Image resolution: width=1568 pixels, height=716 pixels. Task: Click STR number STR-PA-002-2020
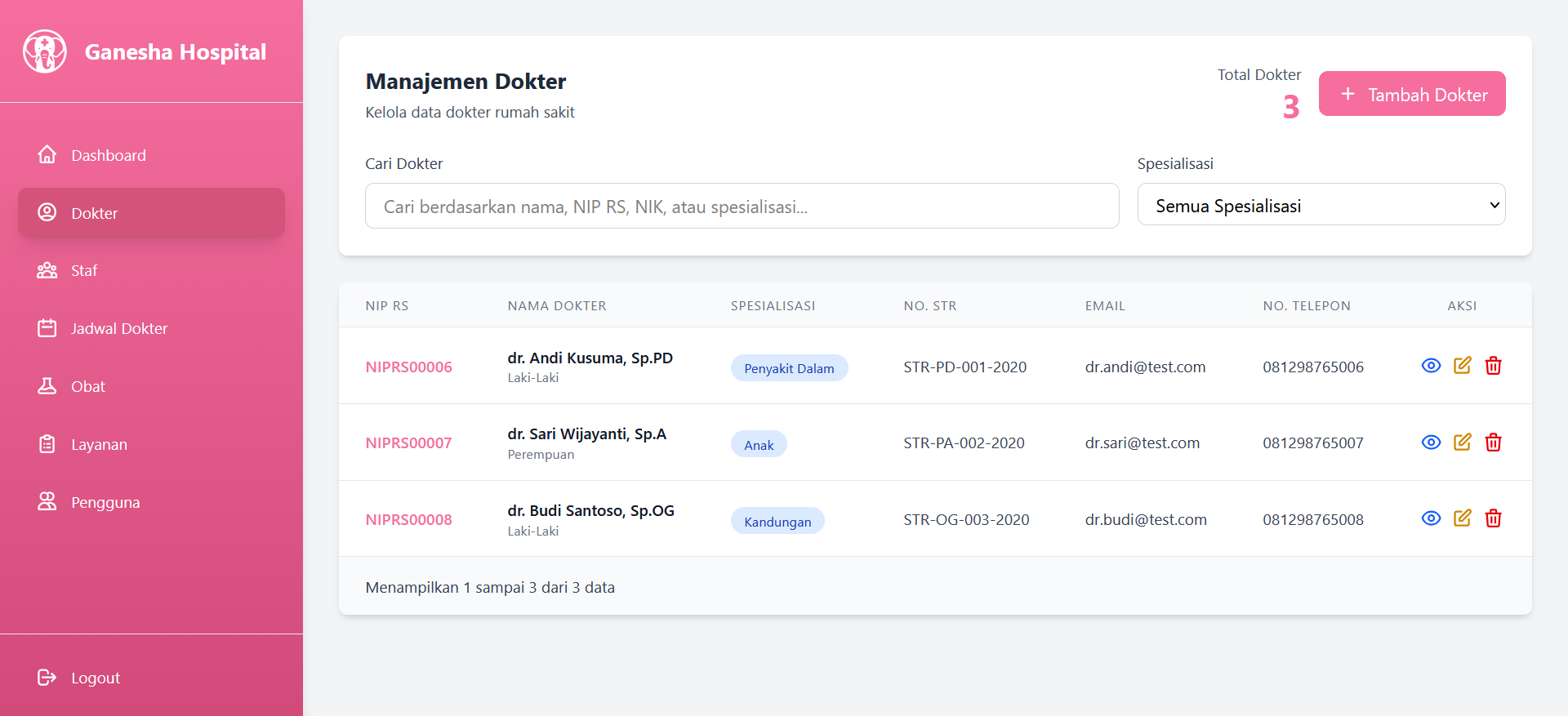pyautogui.click(x=964, y=442)
